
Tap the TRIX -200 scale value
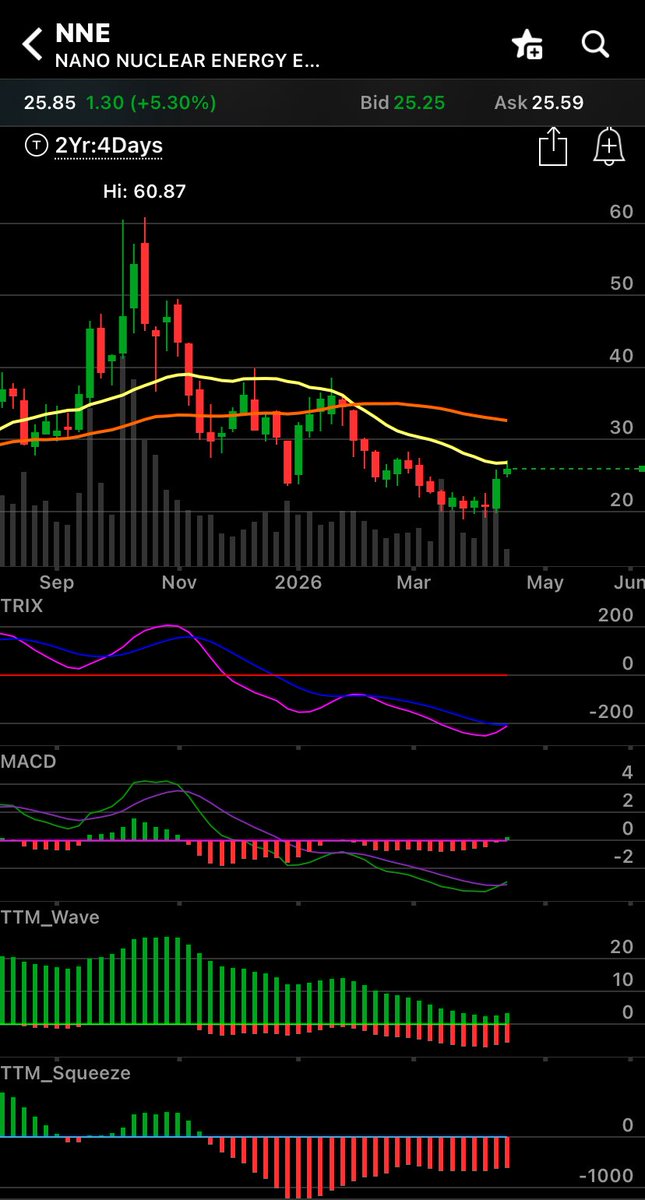pos(610,712)
